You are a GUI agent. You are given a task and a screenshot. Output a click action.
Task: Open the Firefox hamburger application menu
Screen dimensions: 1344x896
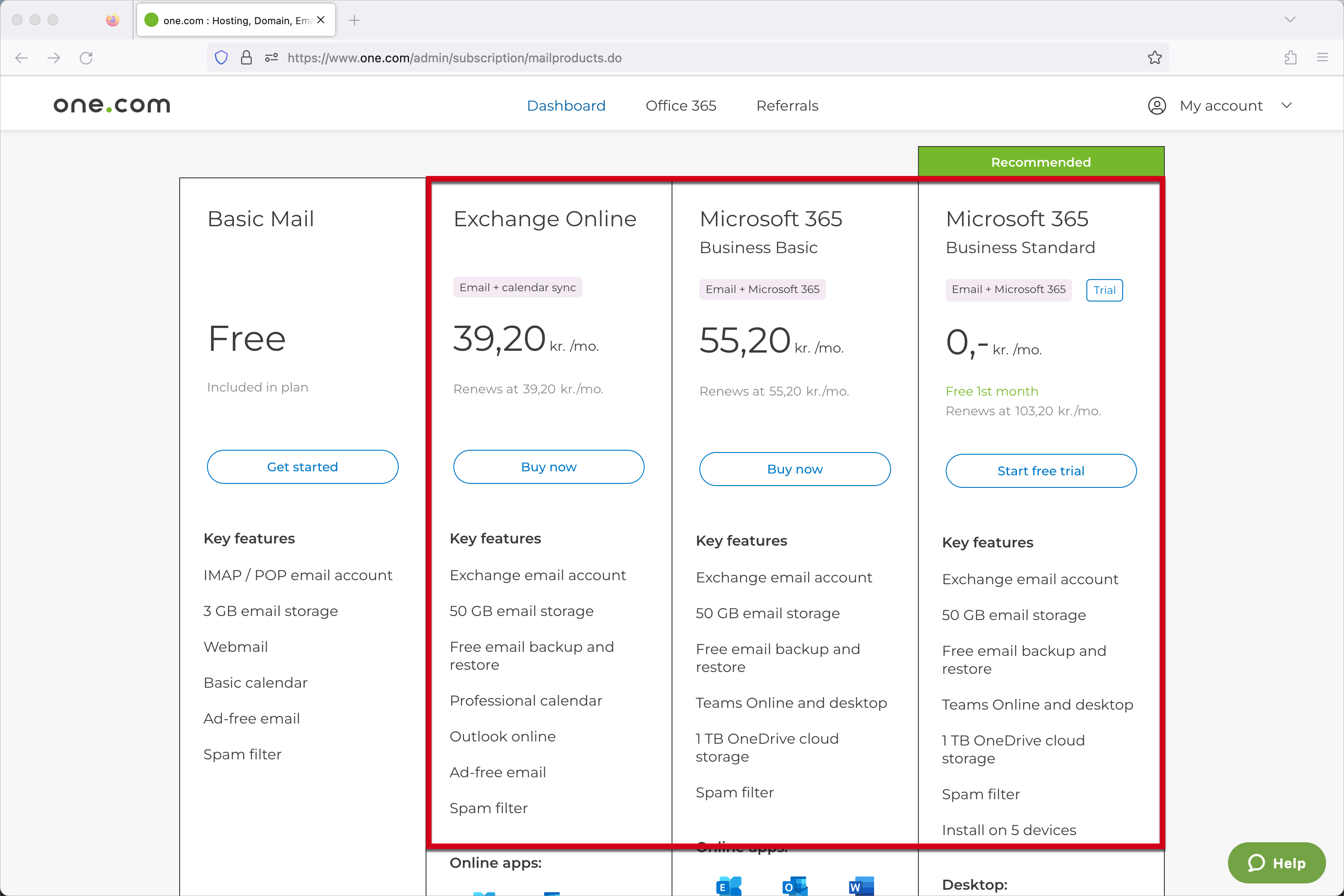[x=1322, y=58]
